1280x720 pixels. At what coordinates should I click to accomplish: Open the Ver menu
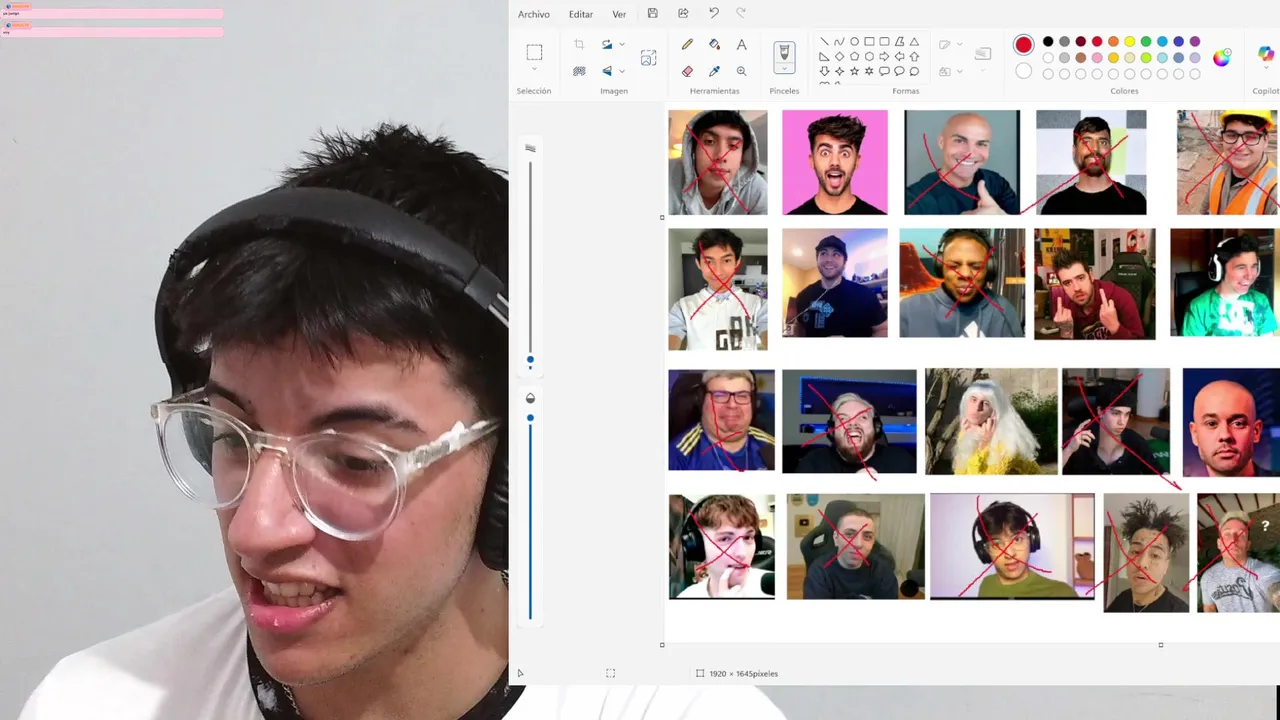[619, 14]
